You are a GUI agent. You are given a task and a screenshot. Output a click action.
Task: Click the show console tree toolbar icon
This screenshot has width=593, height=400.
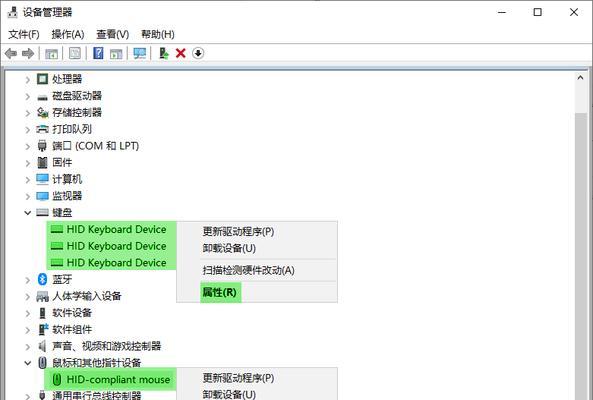[51, 53]
